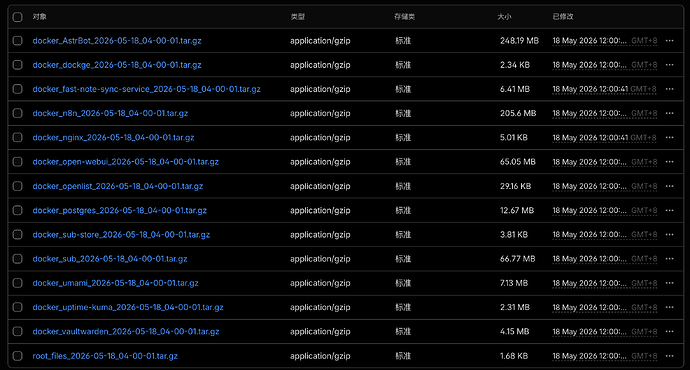The height and width of the screenshot is (370, 690).
Task: Click the 大小 column header
Action: click(x=504, y=17)
